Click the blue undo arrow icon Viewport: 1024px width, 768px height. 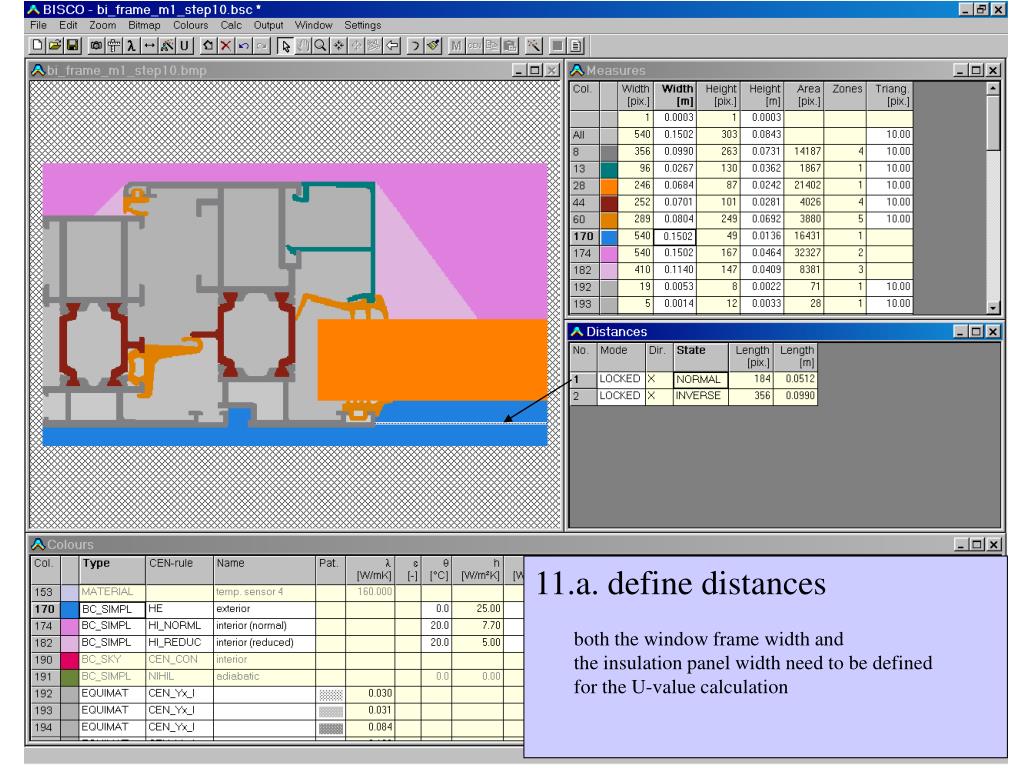pyautogui.click(x=244, y=46)
